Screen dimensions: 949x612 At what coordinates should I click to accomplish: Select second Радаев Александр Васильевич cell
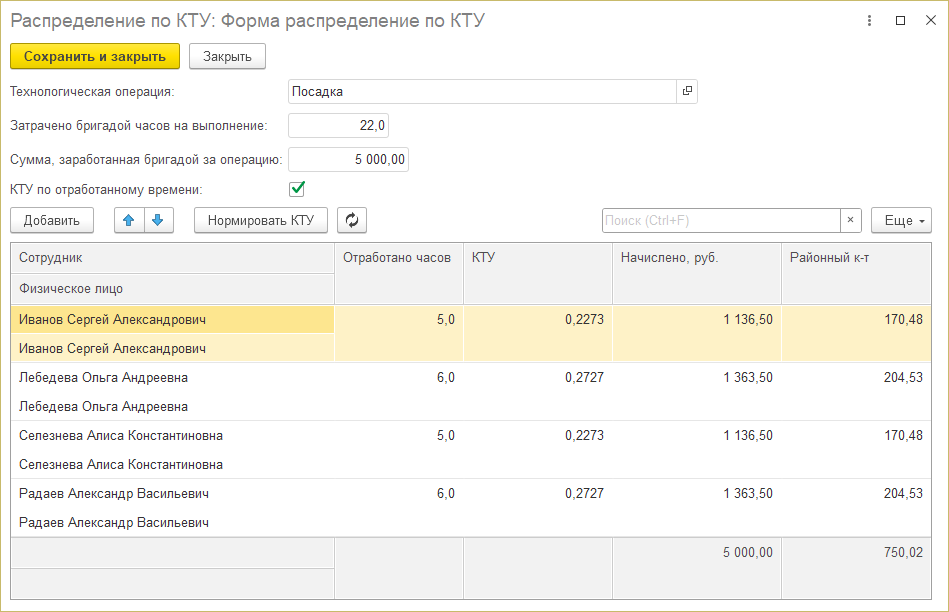click(x=172, y=522)
